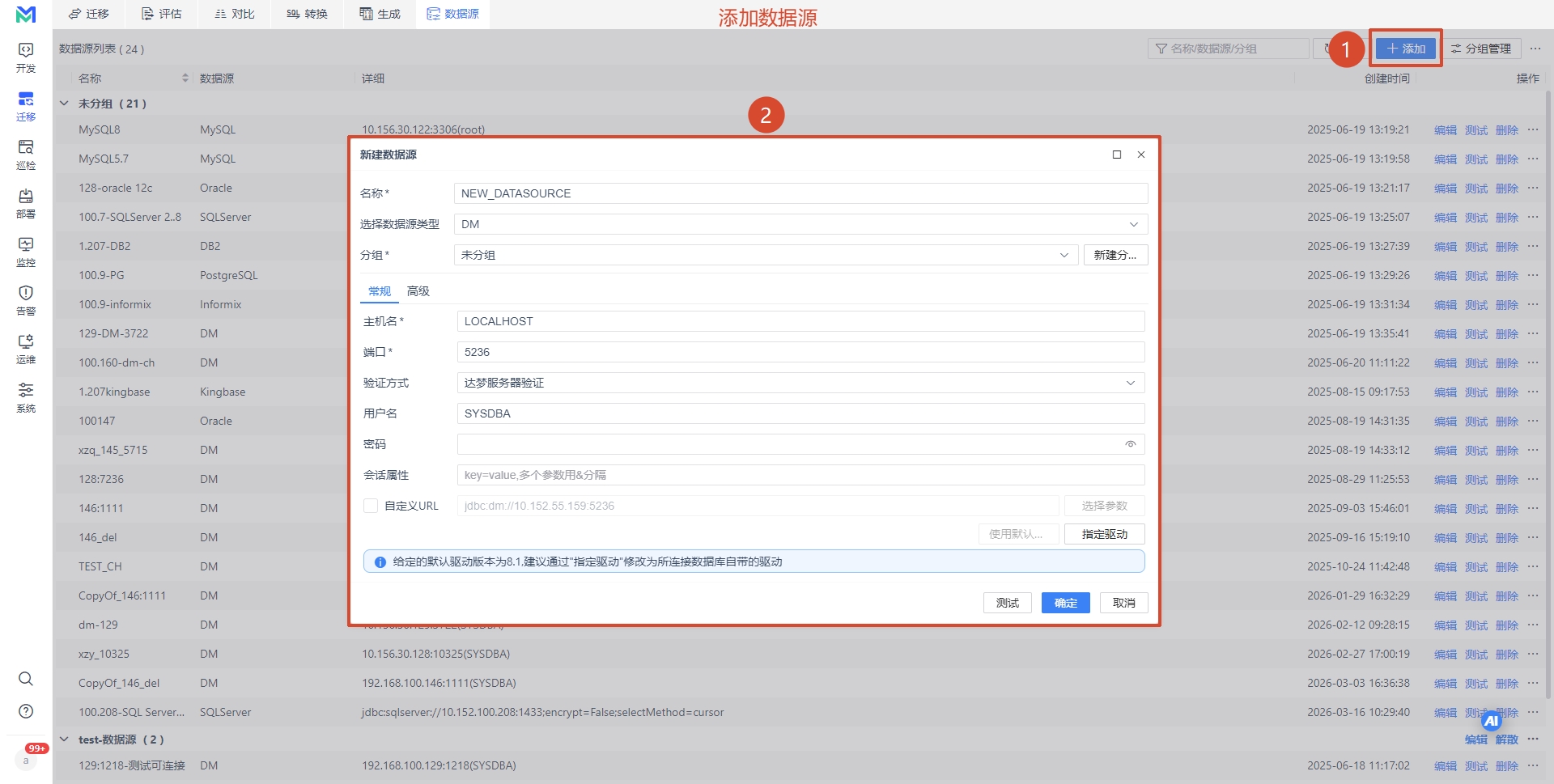This screenshot has height=784, width=1554.
Task: Open the 分组 未分组 dropdown
Action: click(x=766, y=255)
